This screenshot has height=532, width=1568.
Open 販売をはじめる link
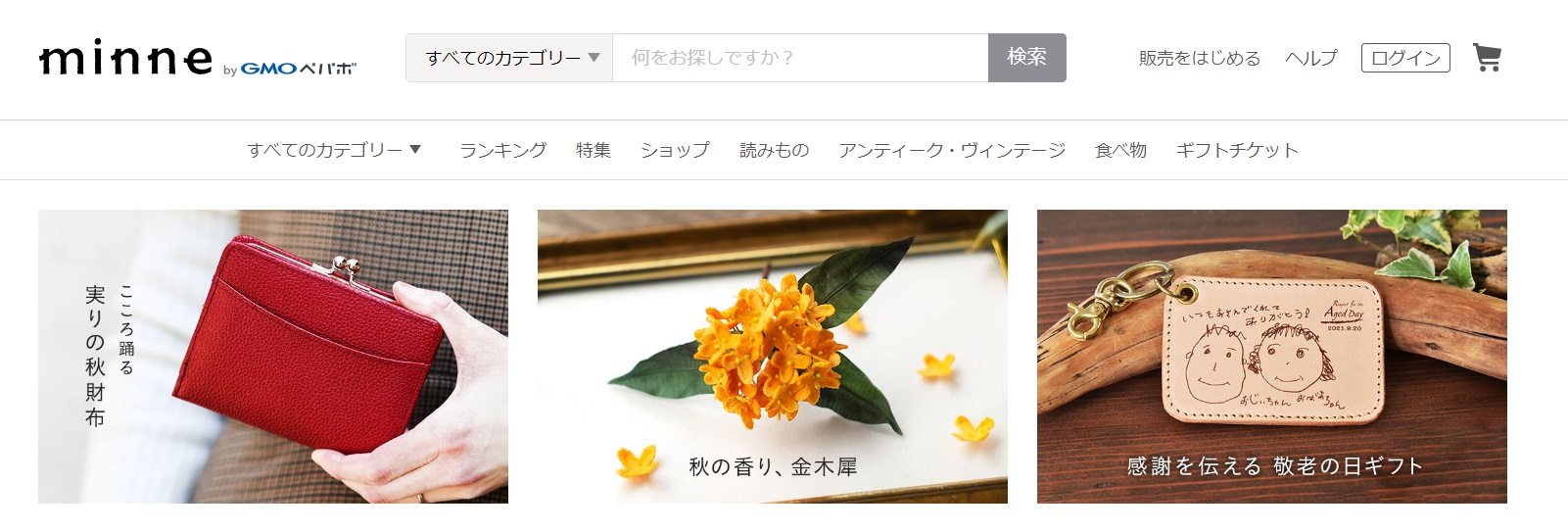(1199, 58)
